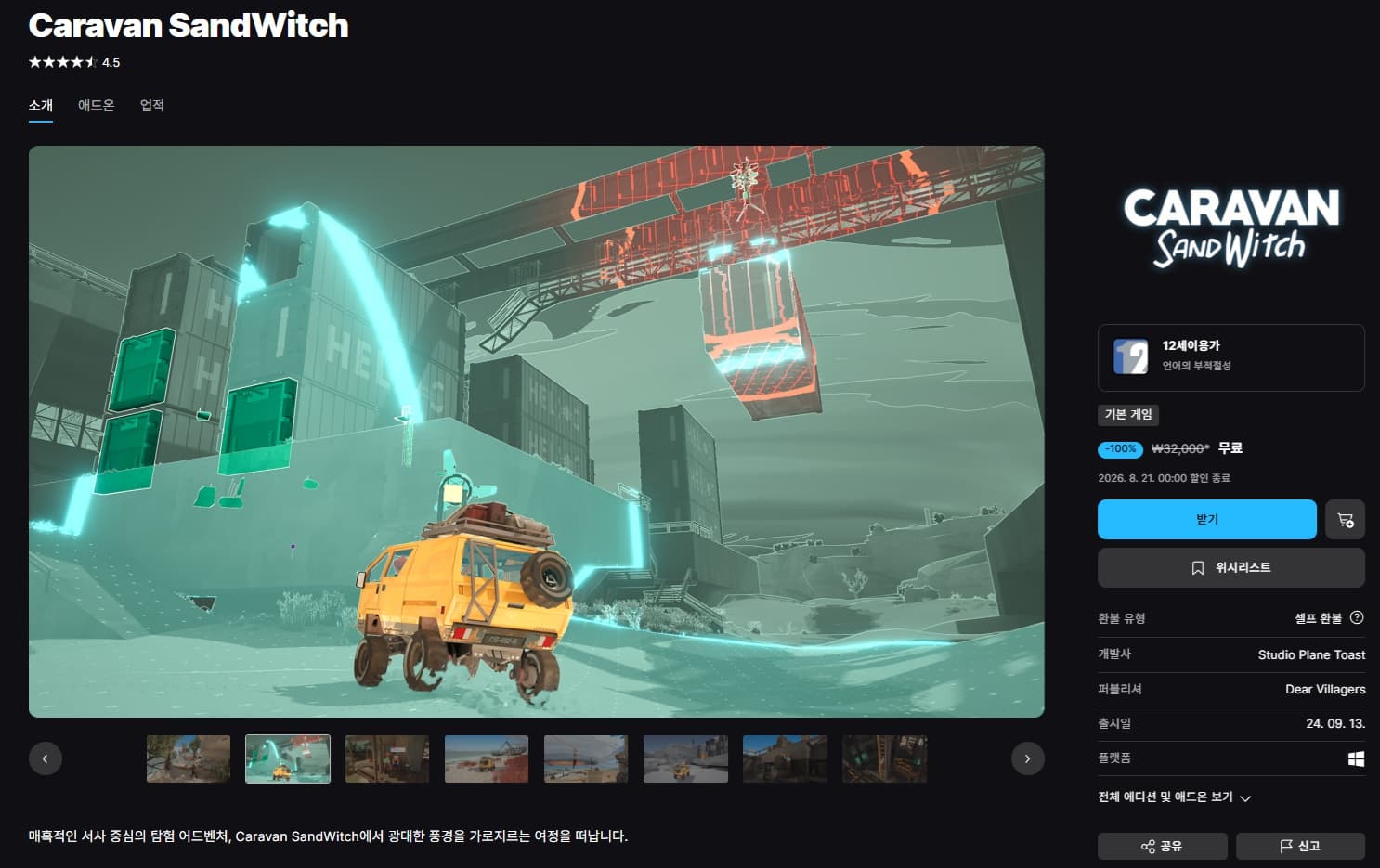Image resolution: width=1380 pixels, height=868 pixels.
Task: Click the crossed-out ₩32,000 price
Action: (x=1179, y=449)
